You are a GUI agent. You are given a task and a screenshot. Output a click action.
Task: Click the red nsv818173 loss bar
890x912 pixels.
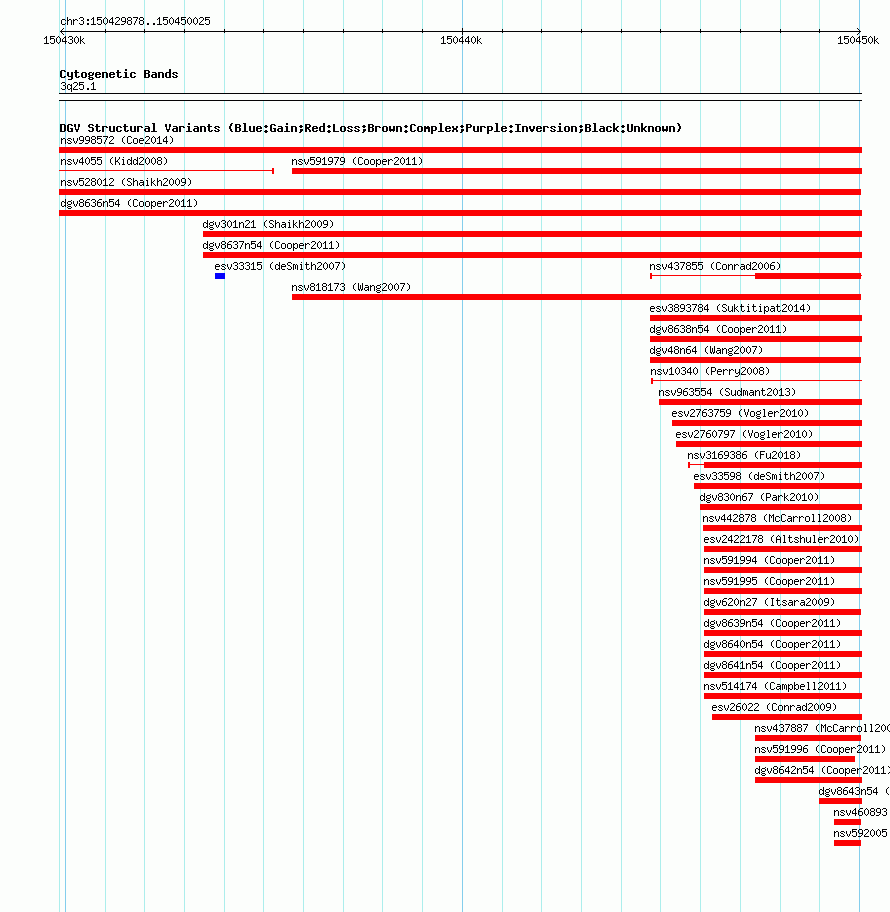(576, 297)
